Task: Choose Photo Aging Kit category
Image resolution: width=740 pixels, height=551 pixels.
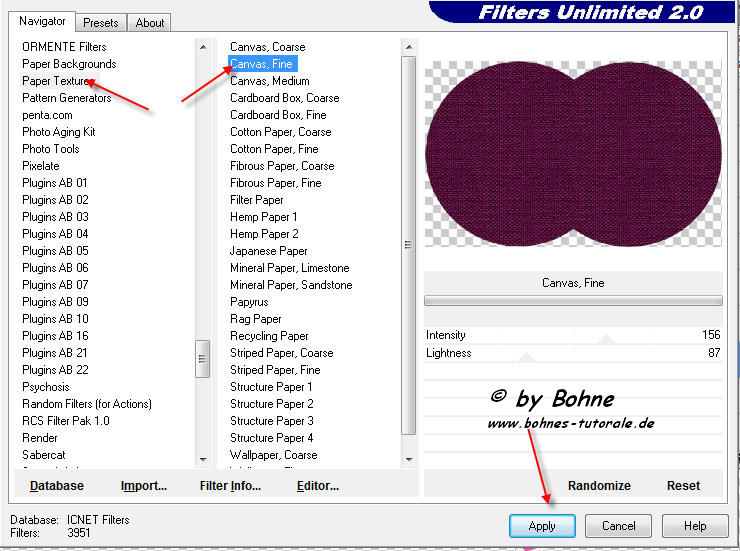Action: coord(59,132)
